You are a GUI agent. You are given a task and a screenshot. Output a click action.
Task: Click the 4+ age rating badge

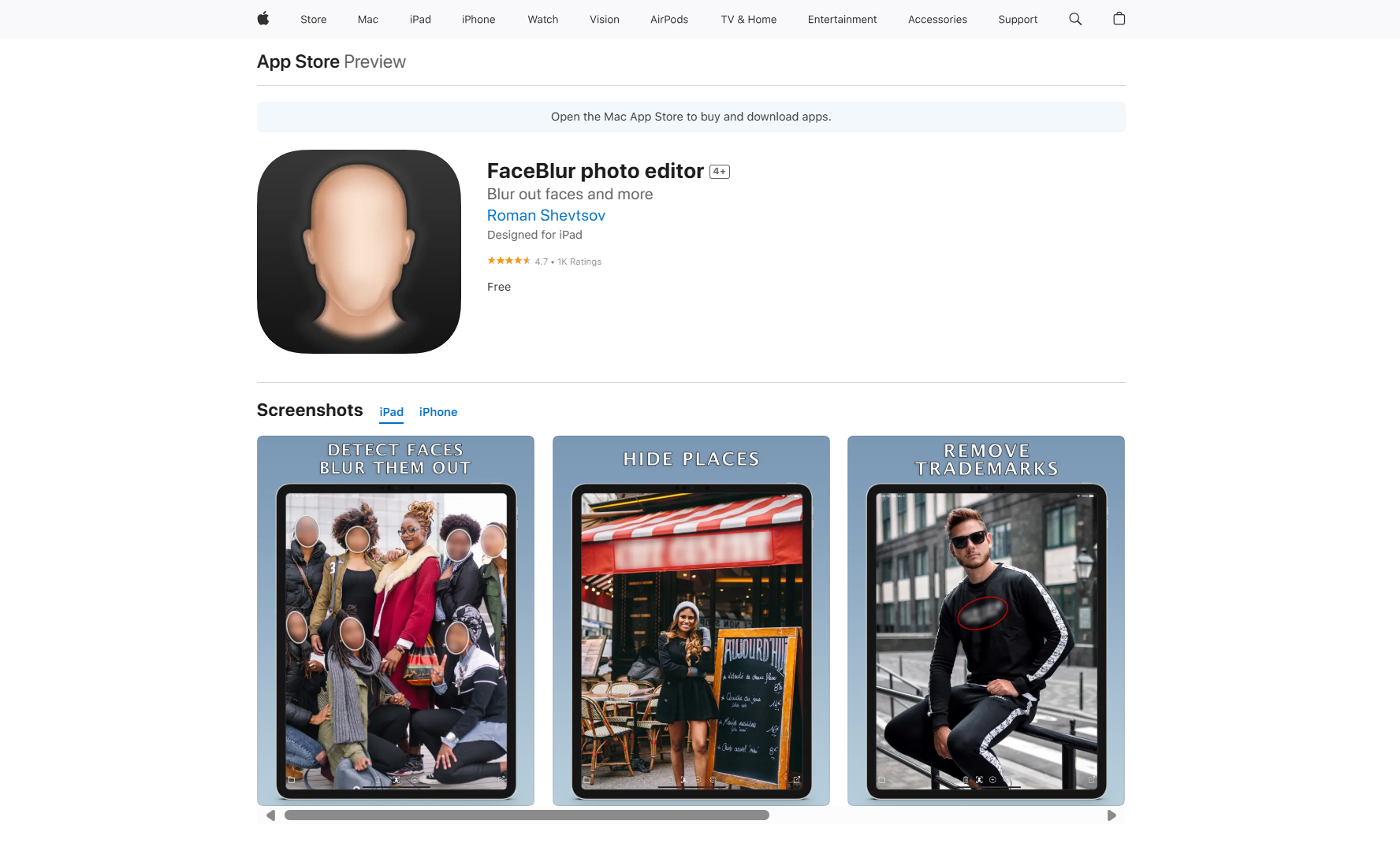coord(720,172)
